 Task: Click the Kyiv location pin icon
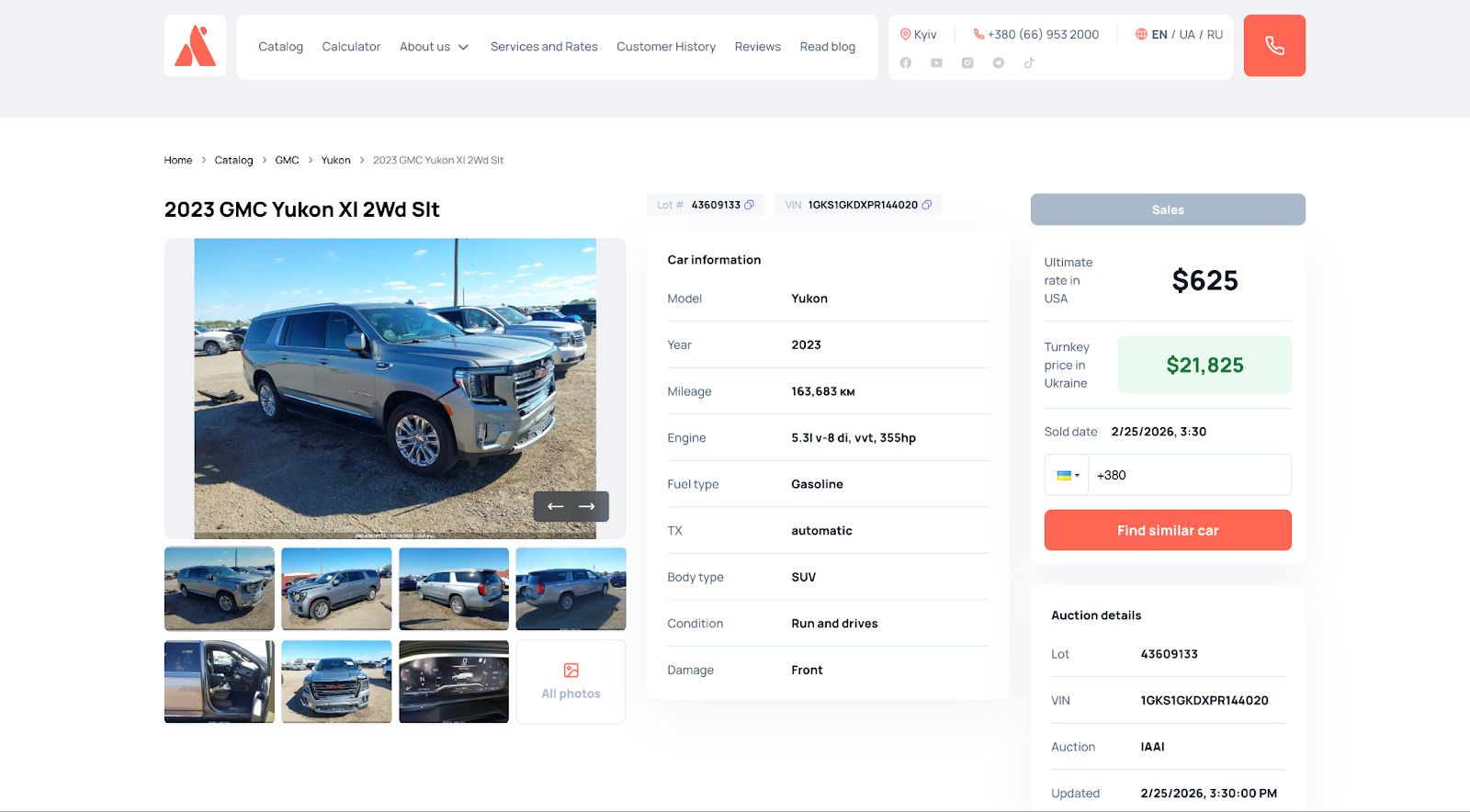(x=905, y=34)
